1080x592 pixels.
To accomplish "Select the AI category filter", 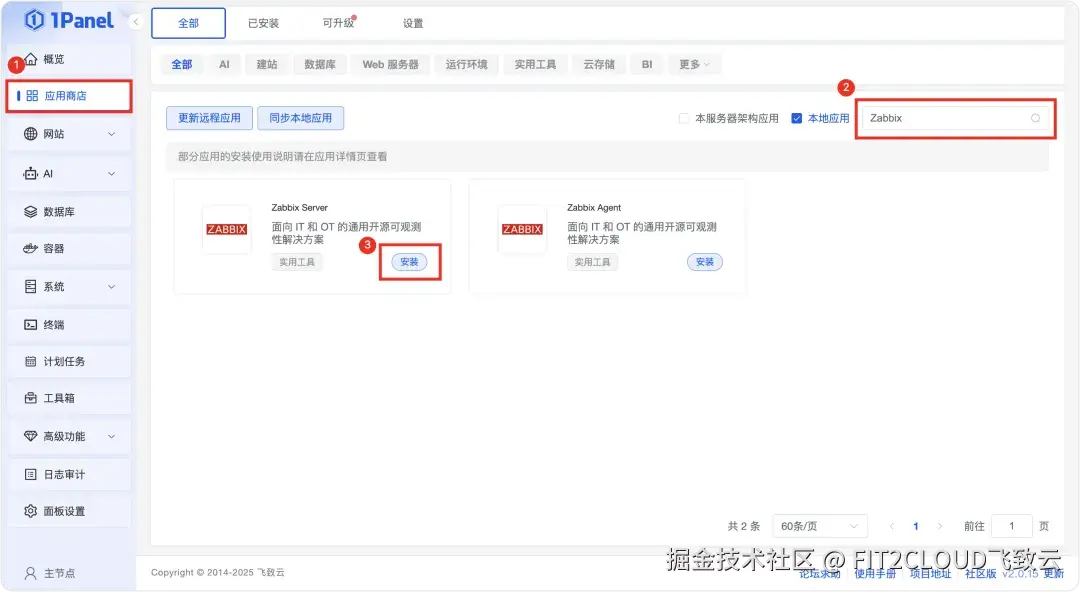I will [x=224, y=64].
